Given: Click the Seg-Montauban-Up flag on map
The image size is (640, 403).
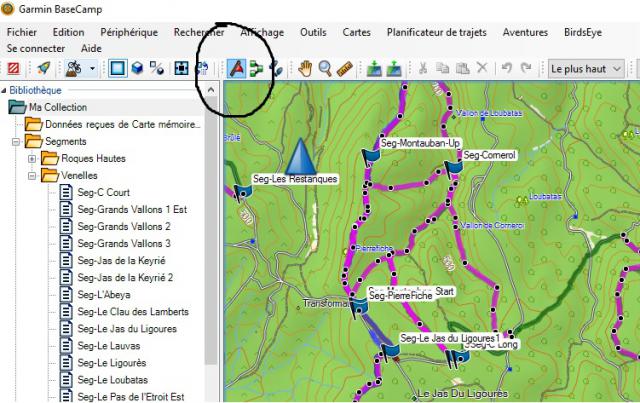Looking at the screenshot, I should pyautogui.click(x=371, y=157).
